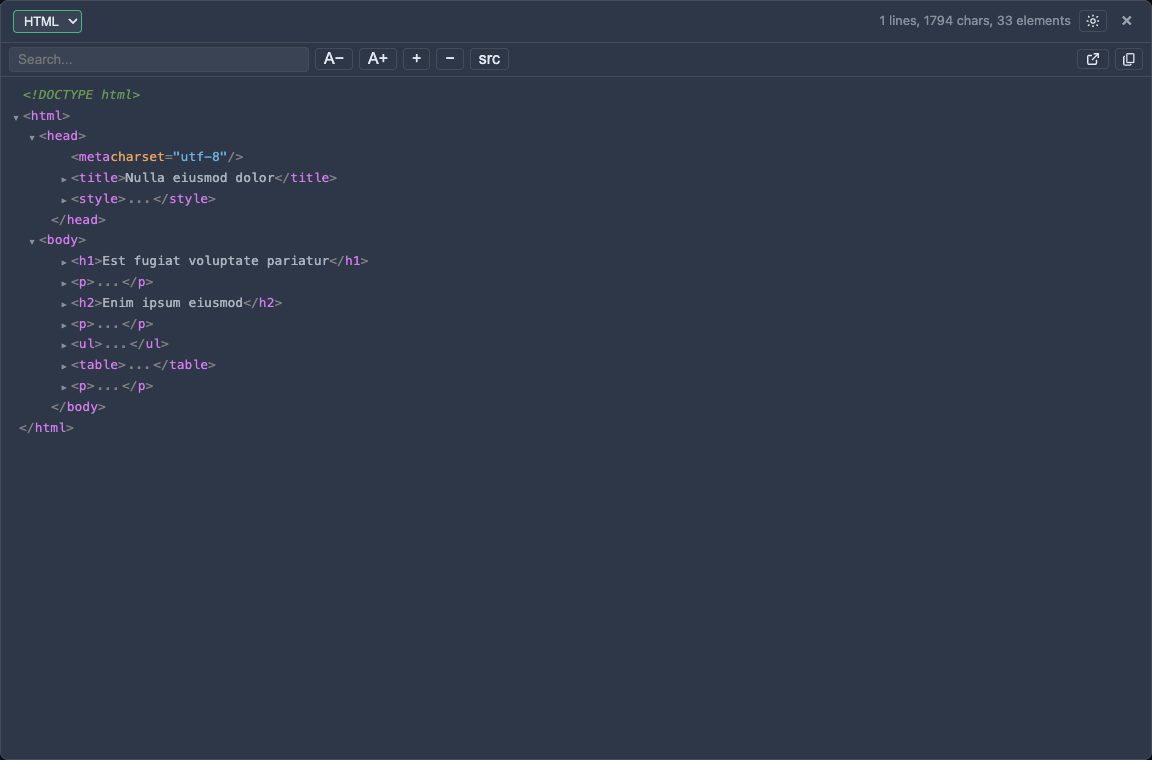This screenshot has width=1152, height=760.
Task: Expand the style node arrow
Action: (x=64, y=200)
